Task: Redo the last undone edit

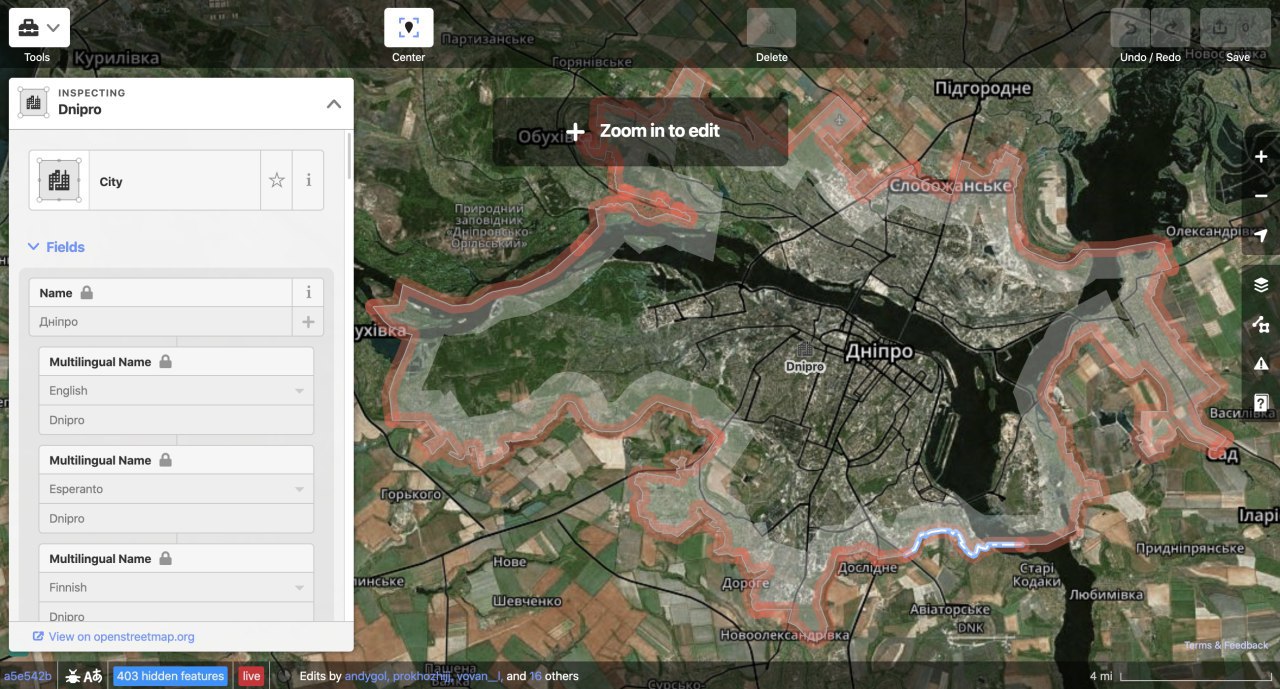Action: pos(1171,27)
